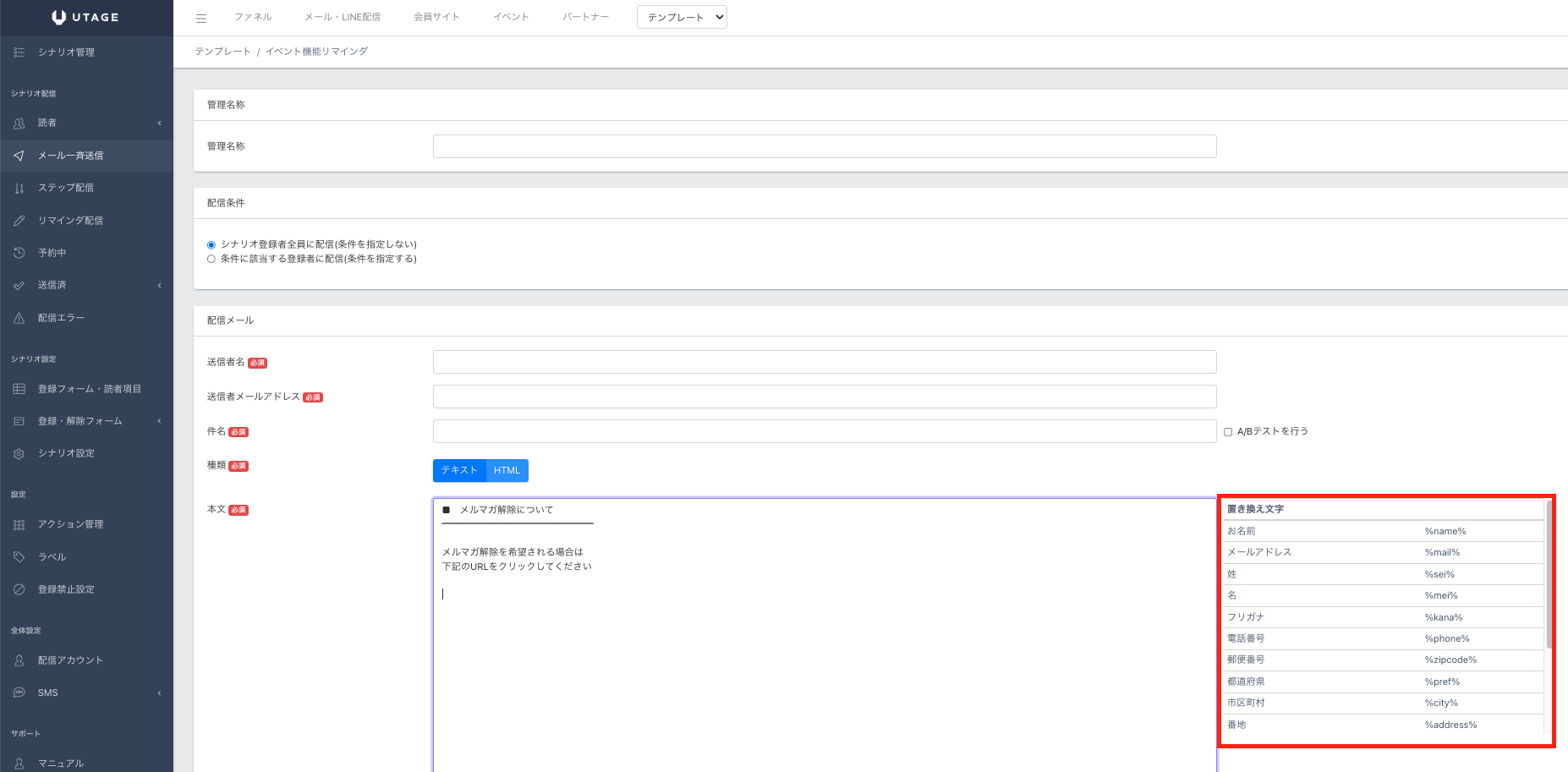Click the hamburger menu icon in top bar
This screenshot has height=772, width=1568.
(x=201, y=18)
